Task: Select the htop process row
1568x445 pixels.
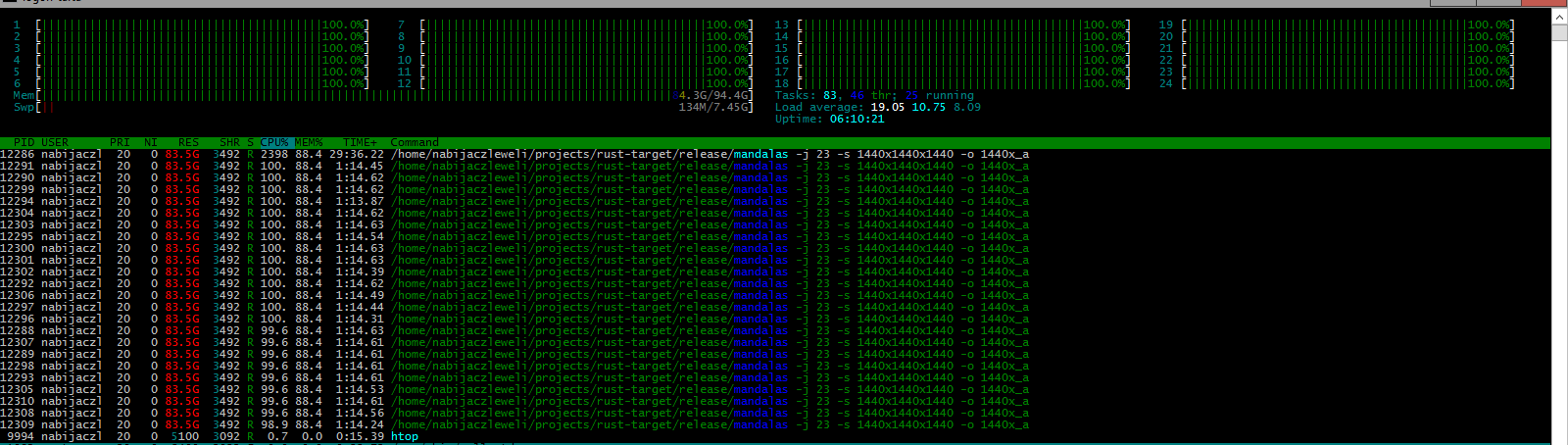Action: (294, 437)
